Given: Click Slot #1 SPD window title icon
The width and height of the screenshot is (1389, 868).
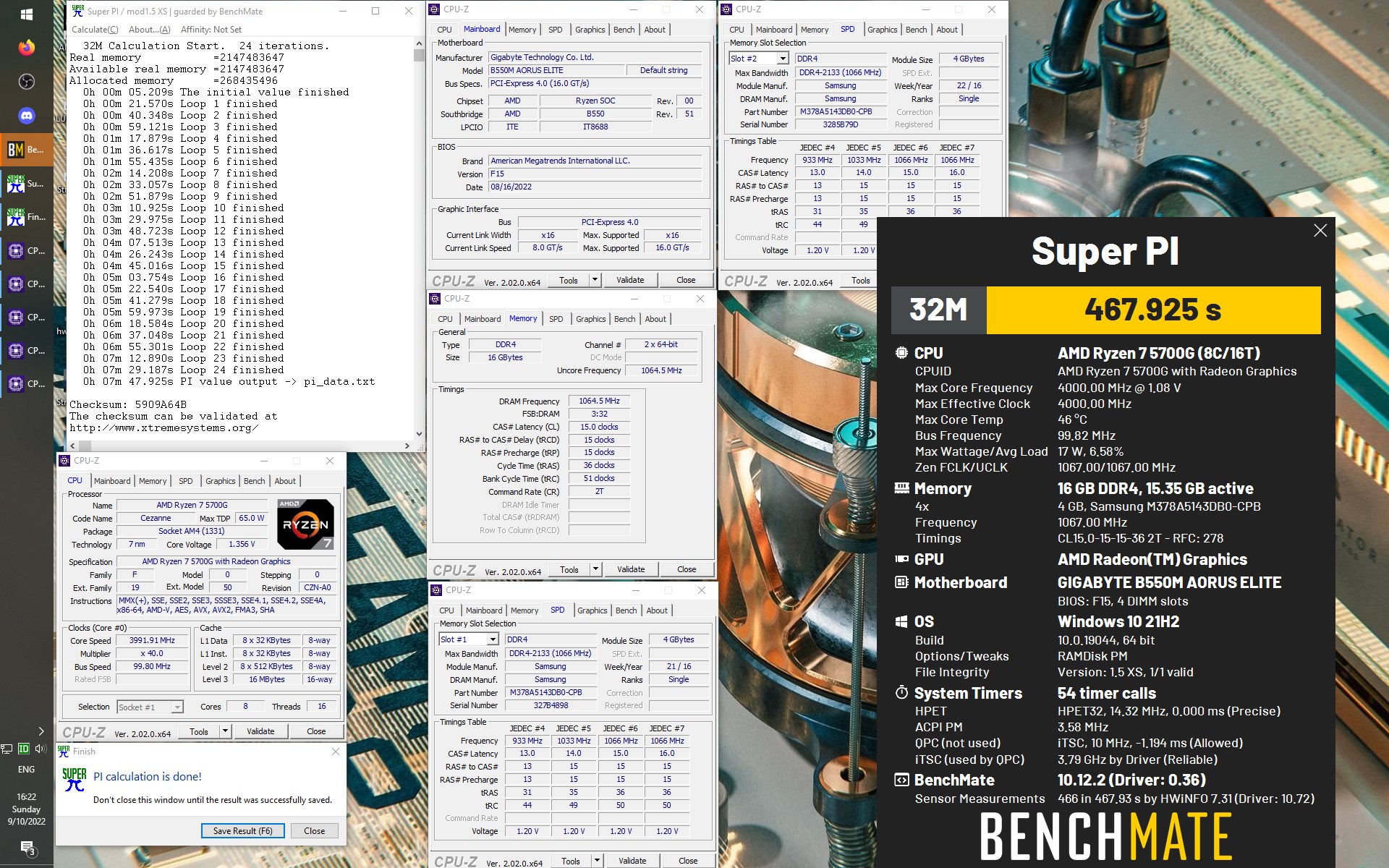Looking at the screenshot, I should click(436, 590).
